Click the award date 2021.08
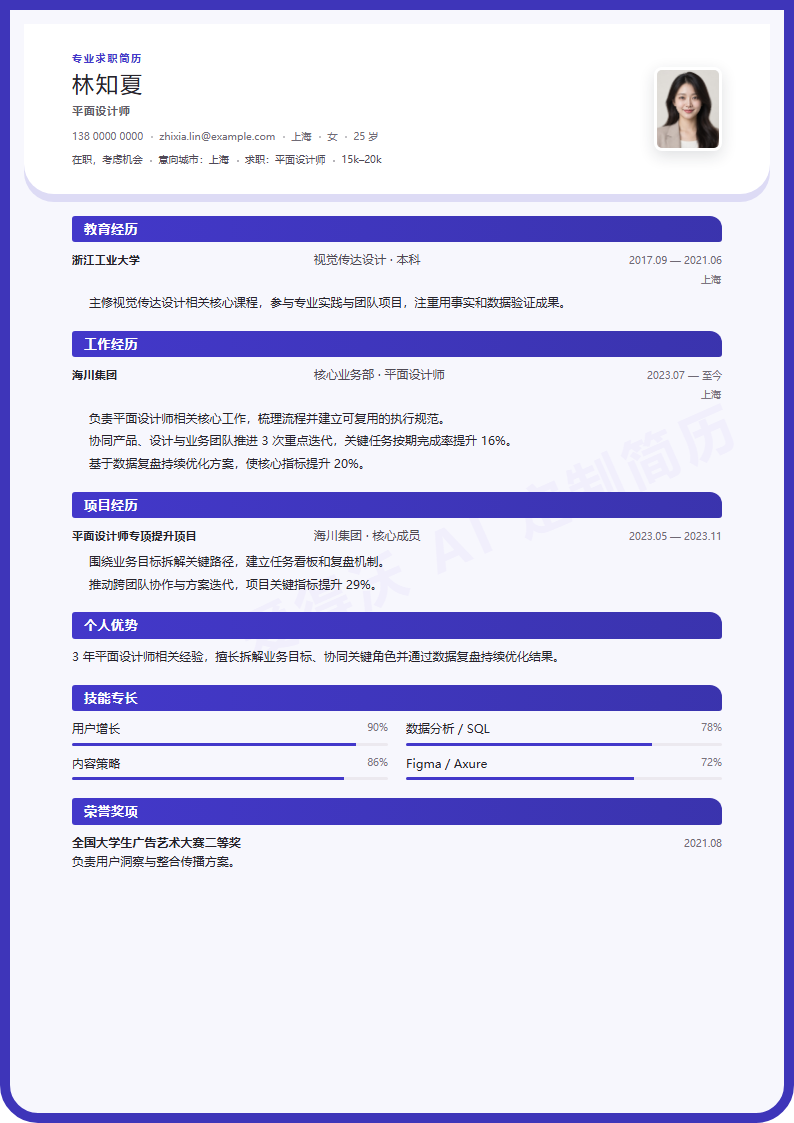Screen dimensions: 794x1123 click(x=702, y=843)
